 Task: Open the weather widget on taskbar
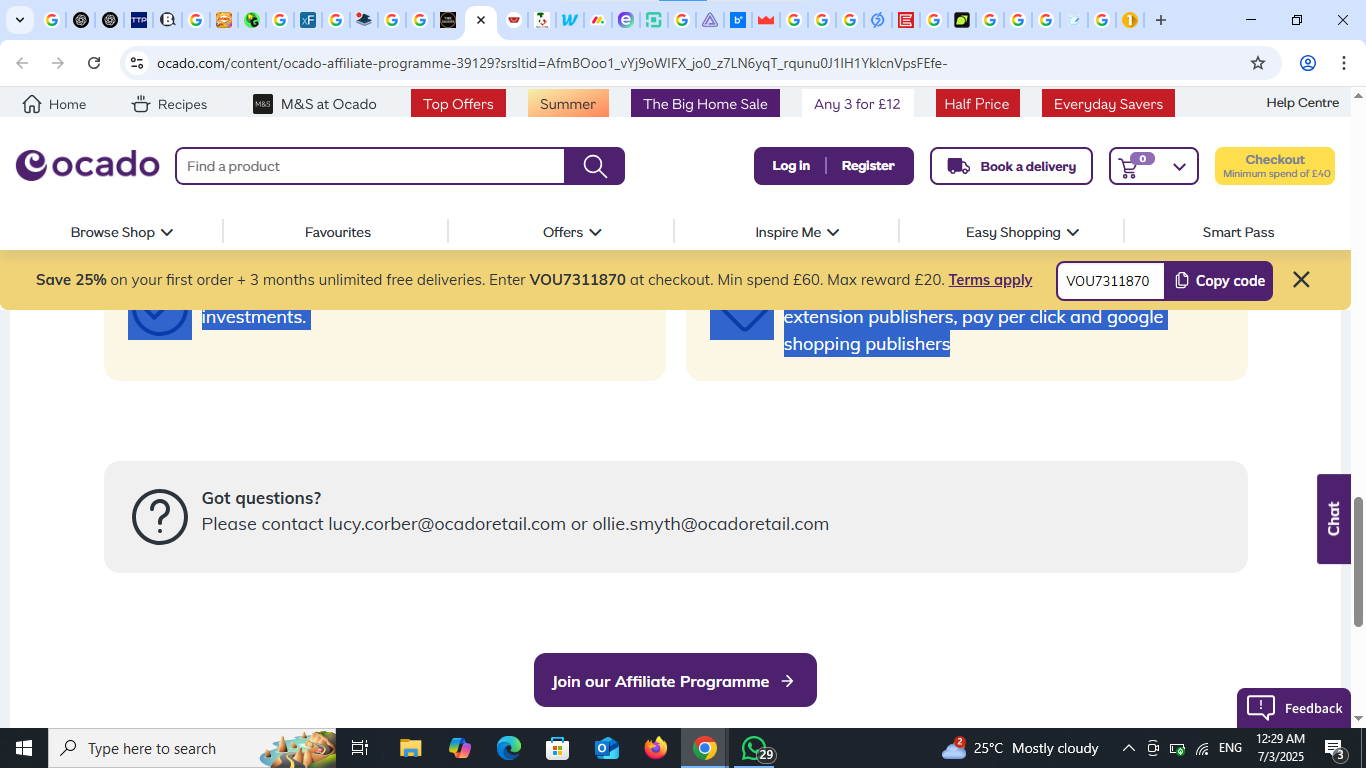tap(1020, 748)
